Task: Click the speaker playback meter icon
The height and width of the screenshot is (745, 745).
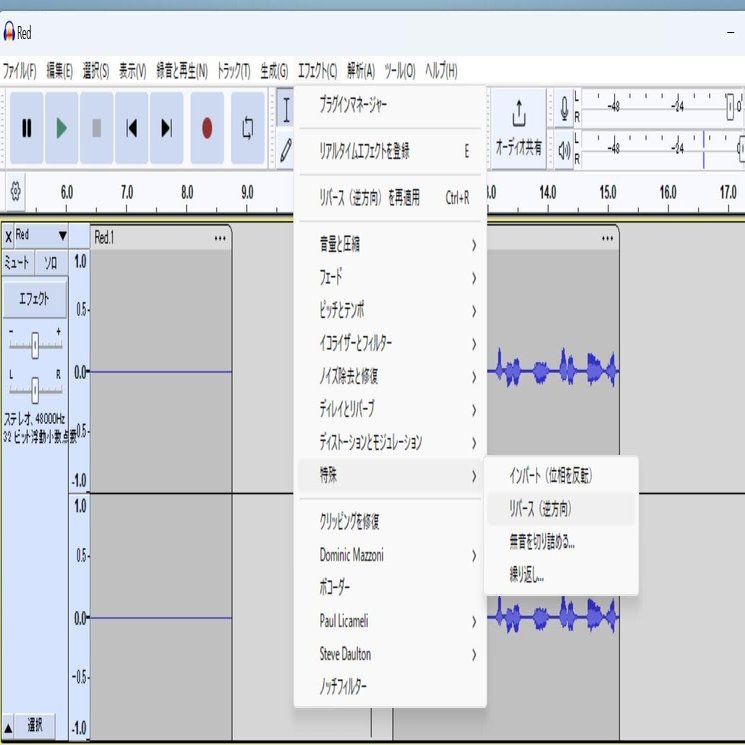Action: click(x=564, y=150)
